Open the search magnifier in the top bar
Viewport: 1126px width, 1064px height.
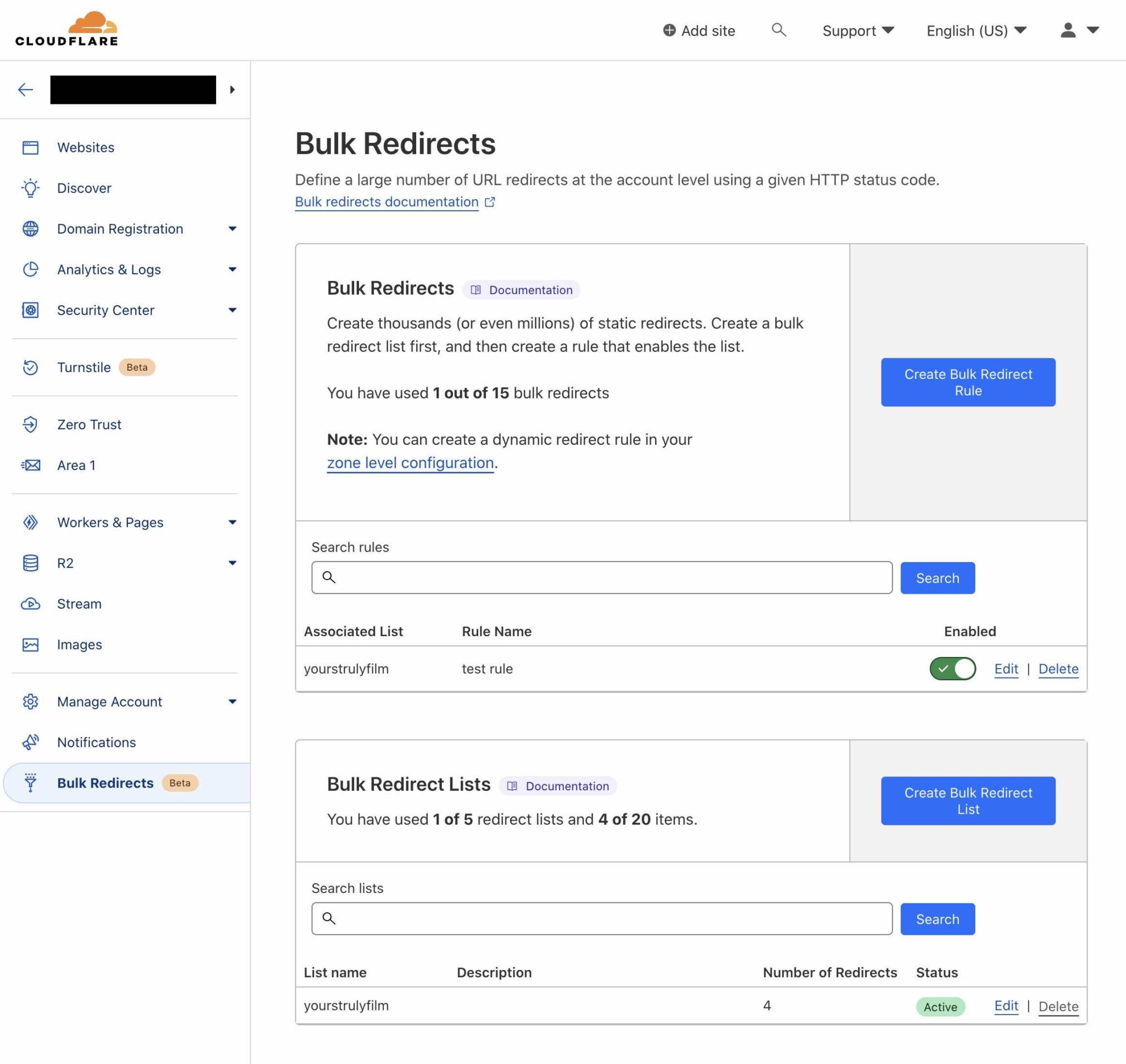click(x=779, y=31)
